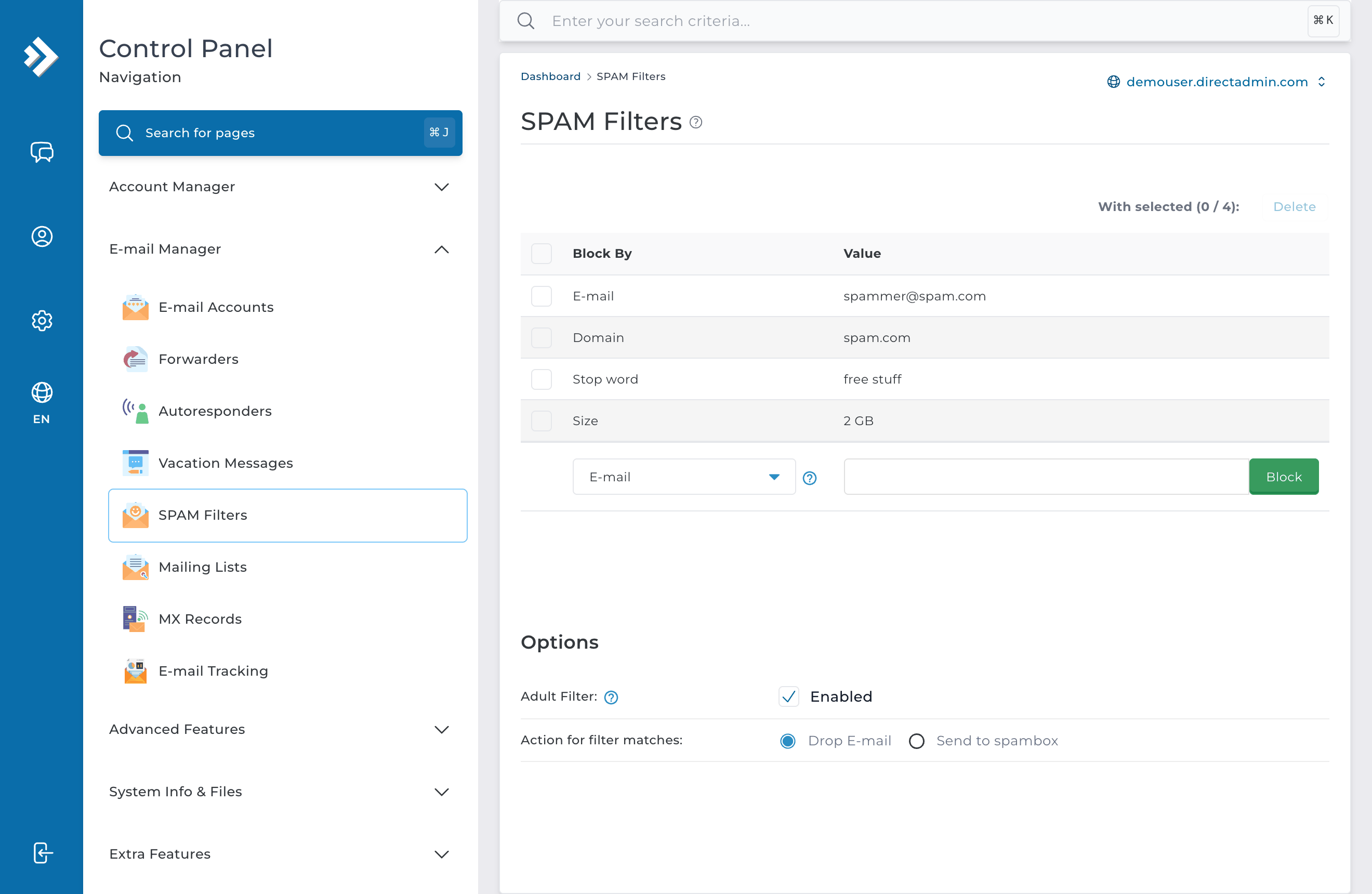Disable the Adult Filter Enabled checkbox
Image resolution: width=1372 pixels, height=894 pixels.
coord(788,697)
